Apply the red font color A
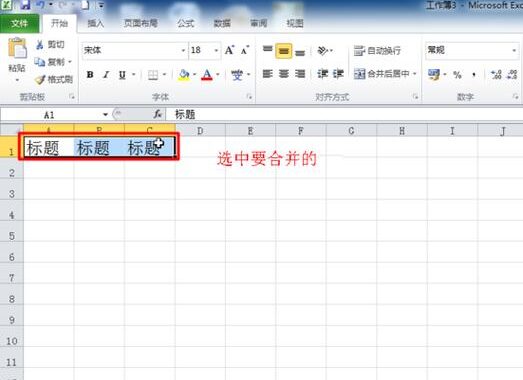The width and height of the screenshot is (523, 380). (207, 75)
